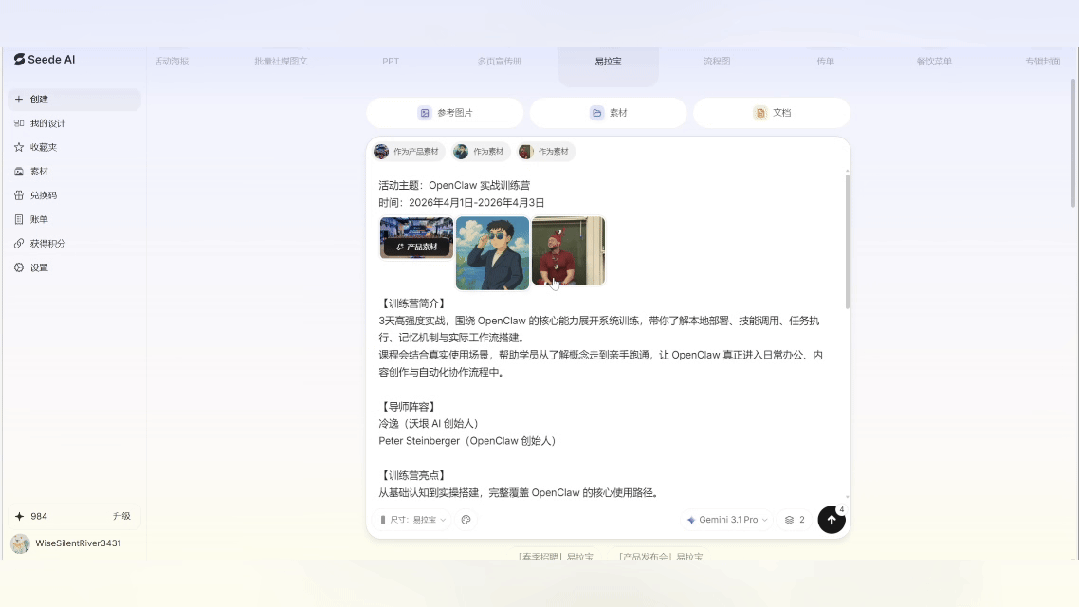Open the 素材 assets panel

click(37, 170)
